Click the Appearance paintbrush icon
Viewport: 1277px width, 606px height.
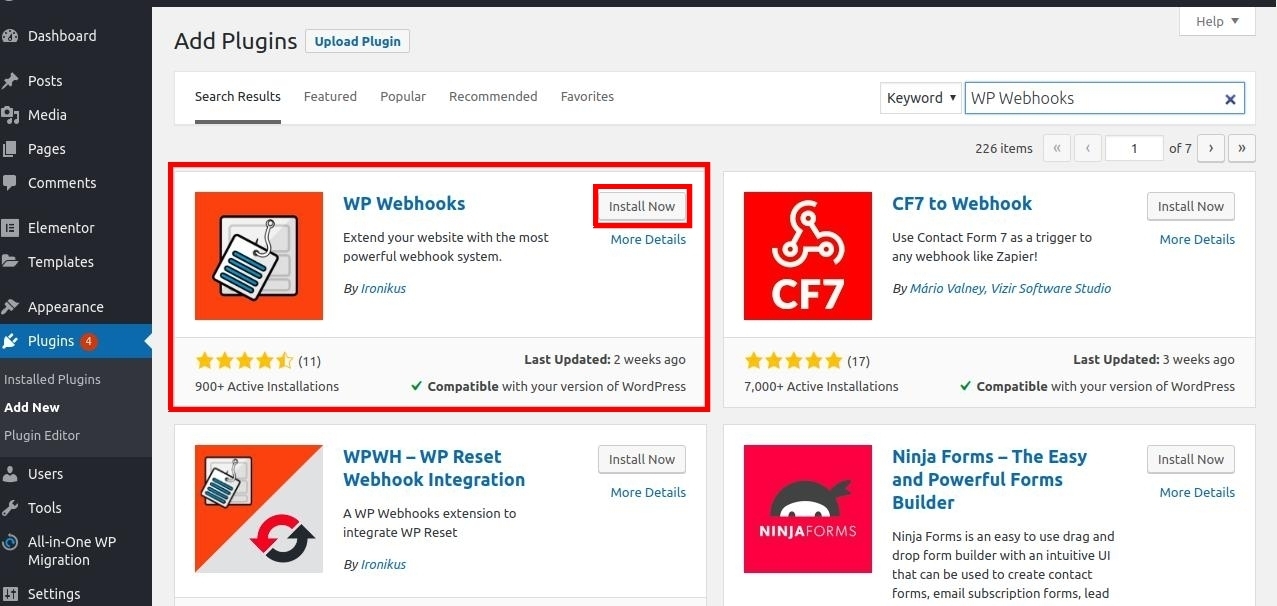[10, 307]
